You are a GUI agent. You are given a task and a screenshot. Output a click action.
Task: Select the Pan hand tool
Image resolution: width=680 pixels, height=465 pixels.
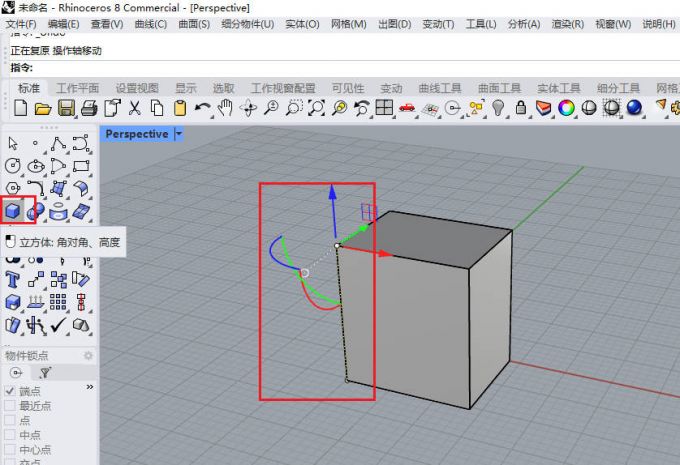pos(225,108)
